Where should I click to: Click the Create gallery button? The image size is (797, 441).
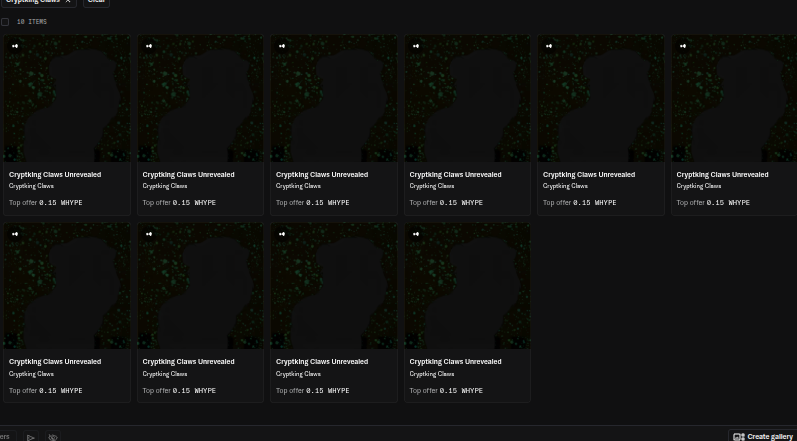[x=763, y=436]
